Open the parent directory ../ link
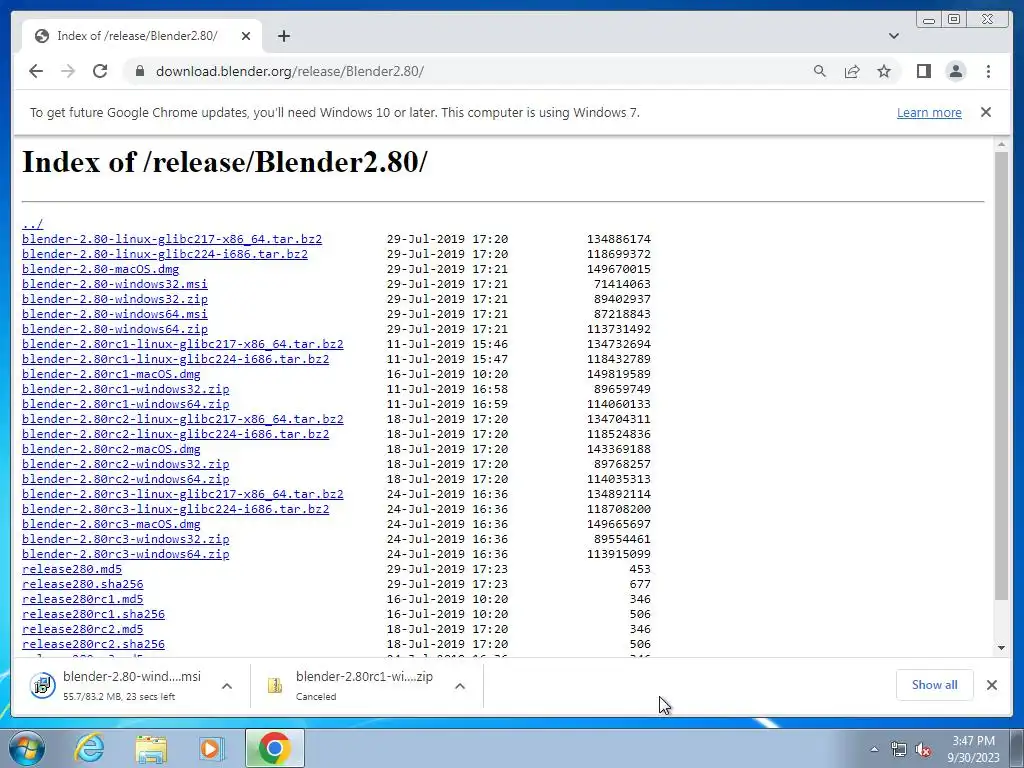1024x768 pixels. 33,224
